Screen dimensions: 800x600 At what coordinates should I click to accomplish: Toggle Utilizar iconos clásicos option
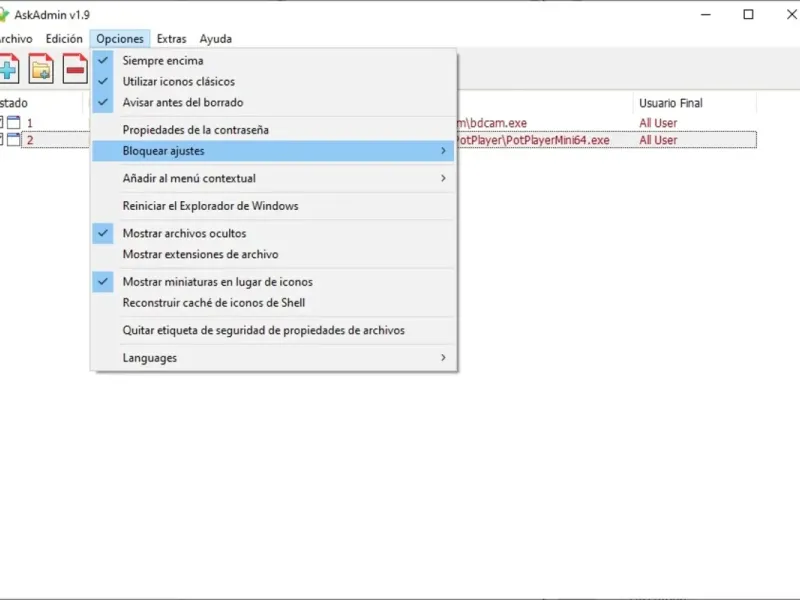coord(273,81)
